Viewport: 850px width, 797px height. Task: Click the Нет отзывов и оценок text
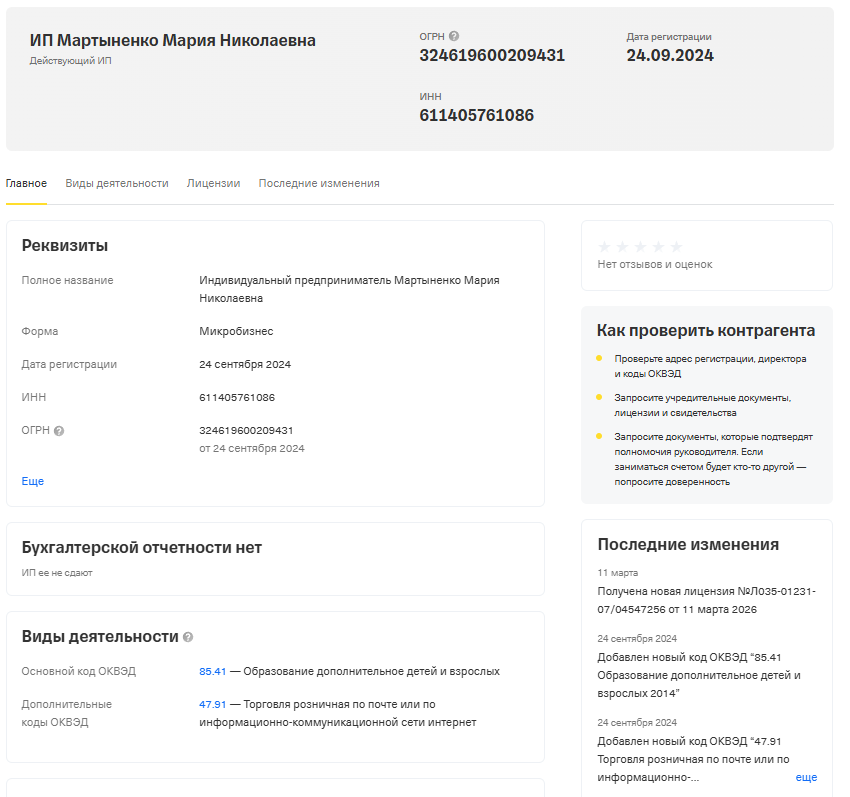click(x=655, y=264)
